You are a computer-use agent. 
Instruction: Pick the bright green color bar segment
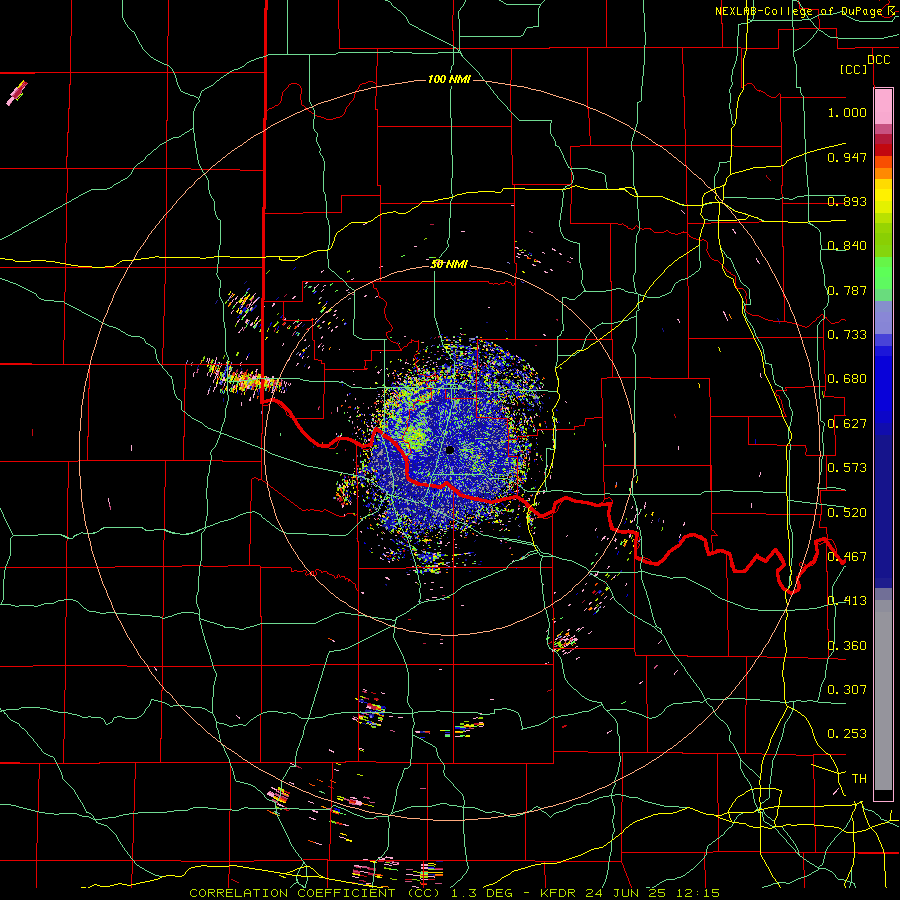pyautogui.click(x=883, y=273)
